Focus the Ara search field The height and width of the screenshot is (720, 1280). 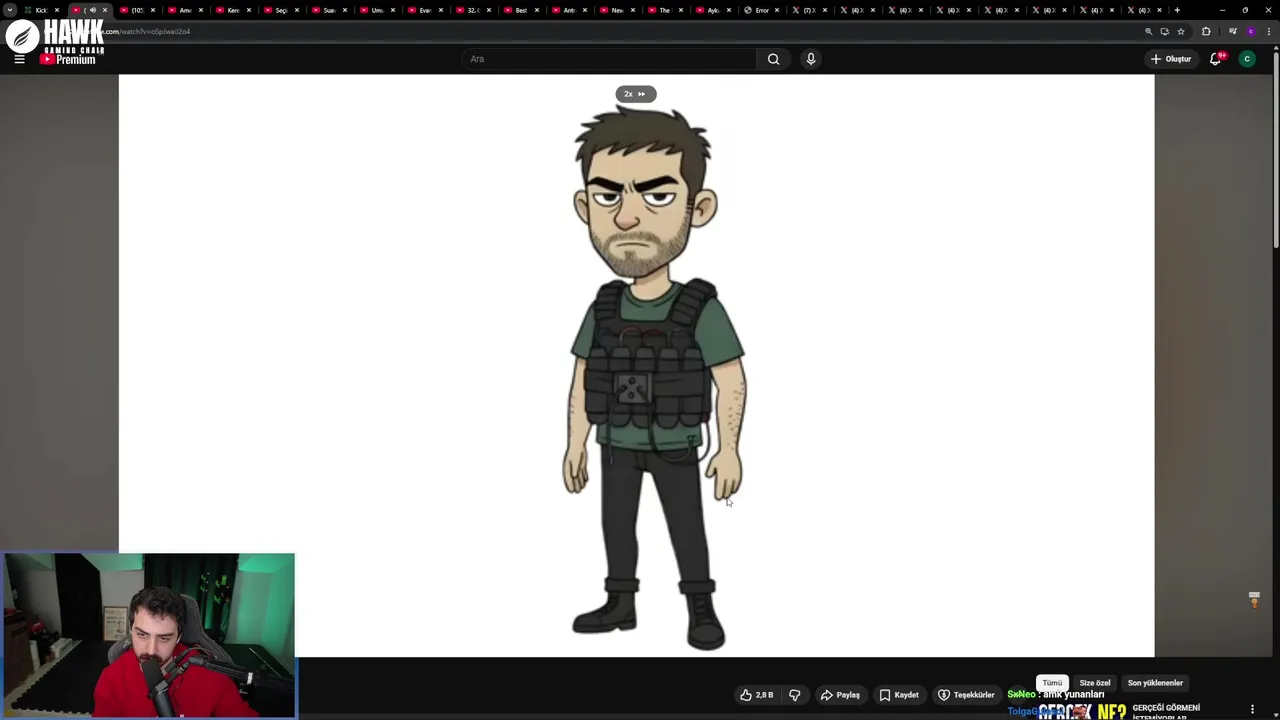coord(610,59)
